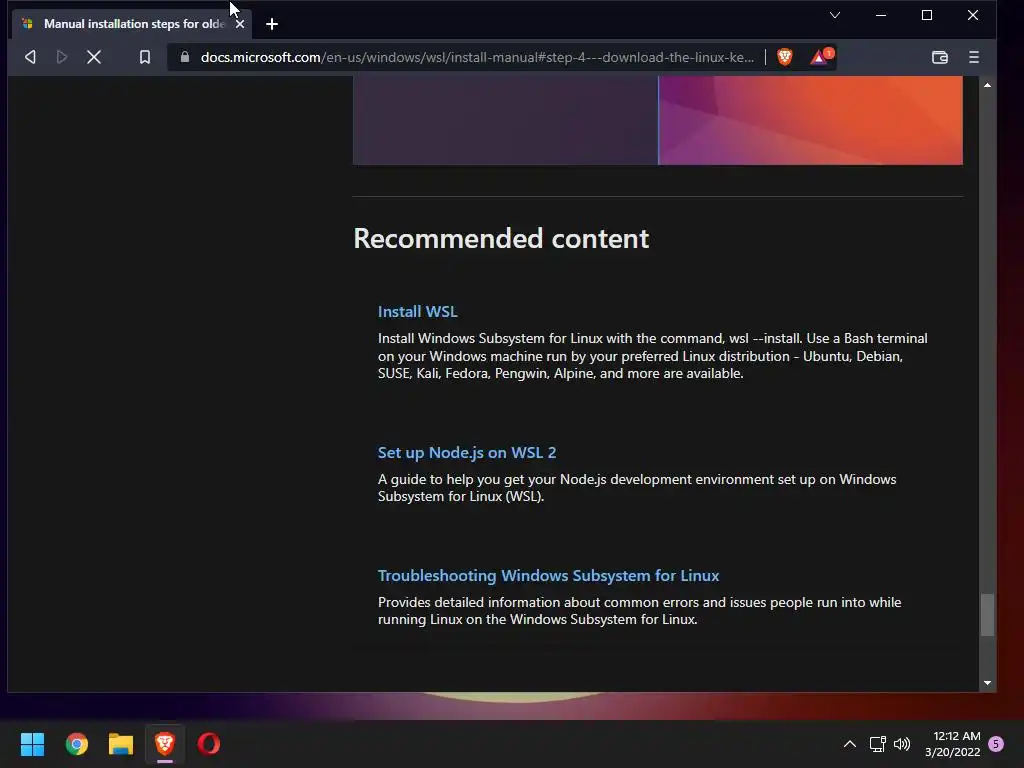
Task: Open File Explorer from taskbar
Action: [x=121, y=744]
